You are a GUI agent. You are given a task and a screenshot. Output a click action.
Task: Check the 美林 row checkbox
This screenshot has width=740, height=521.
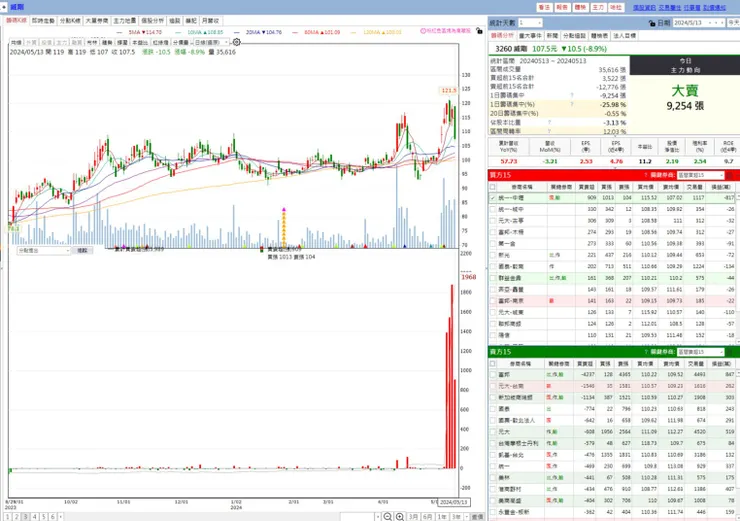493,478
